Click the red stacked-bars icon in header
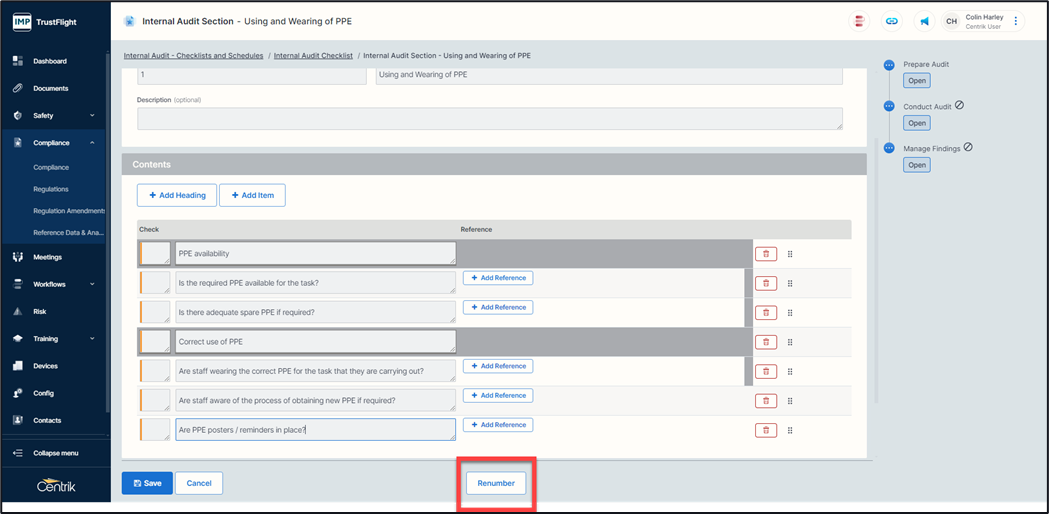The height and width of the screenshot is (514, 1049). pos(859,21)
